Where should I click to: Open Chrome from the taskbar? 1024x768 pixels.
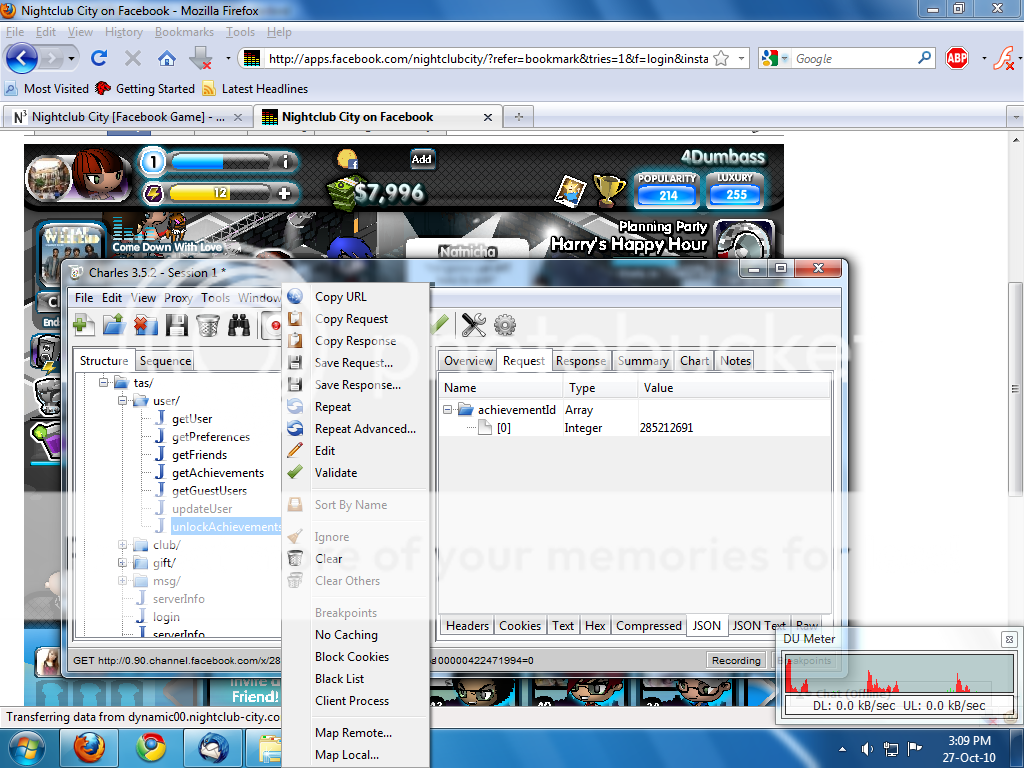click(x=151, y=748)
